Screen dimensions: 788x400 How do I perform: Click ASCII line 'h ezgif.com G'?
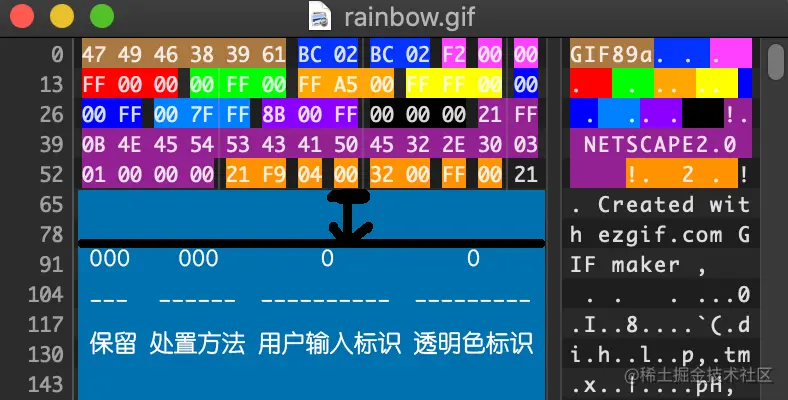coord(660,235)
